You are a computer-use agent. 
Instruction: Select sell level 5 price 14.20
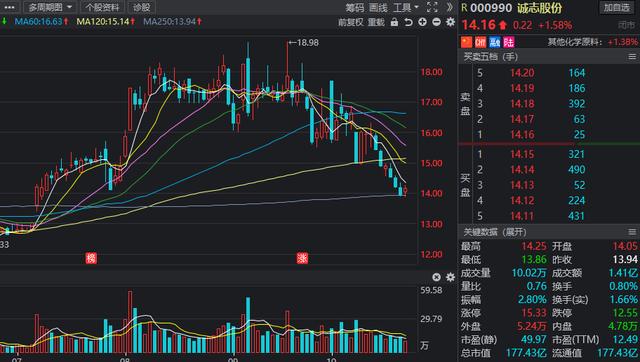point(522,73)
